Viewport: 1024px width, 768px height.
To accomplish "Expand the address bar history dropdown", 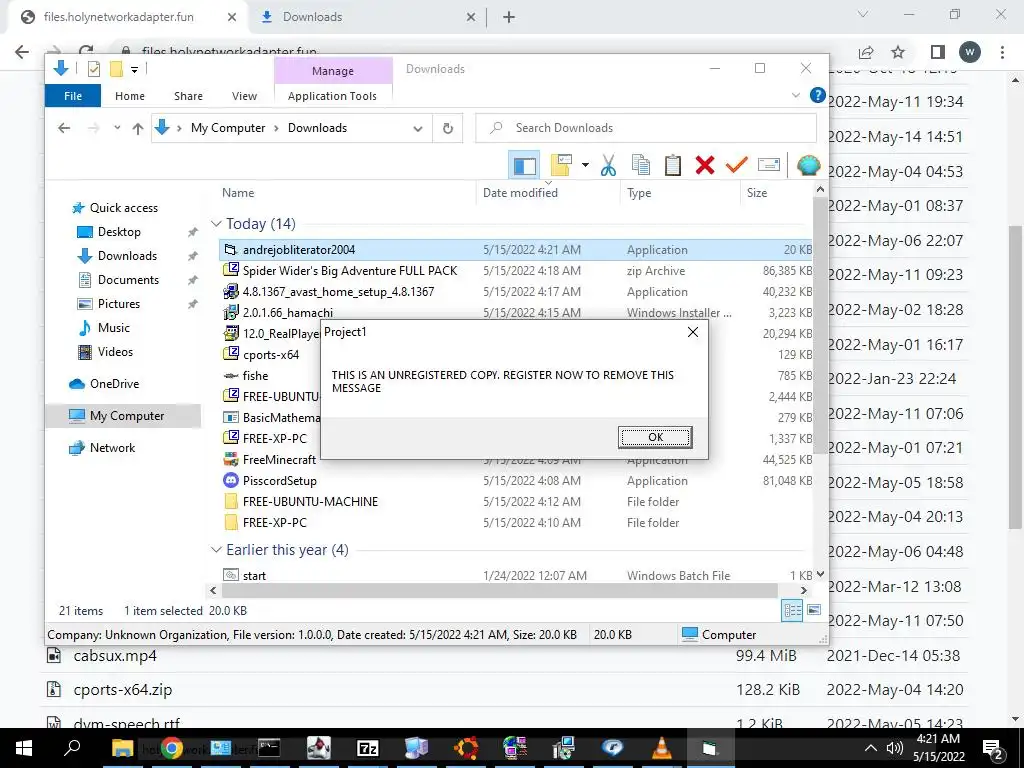I will (418, 128).
